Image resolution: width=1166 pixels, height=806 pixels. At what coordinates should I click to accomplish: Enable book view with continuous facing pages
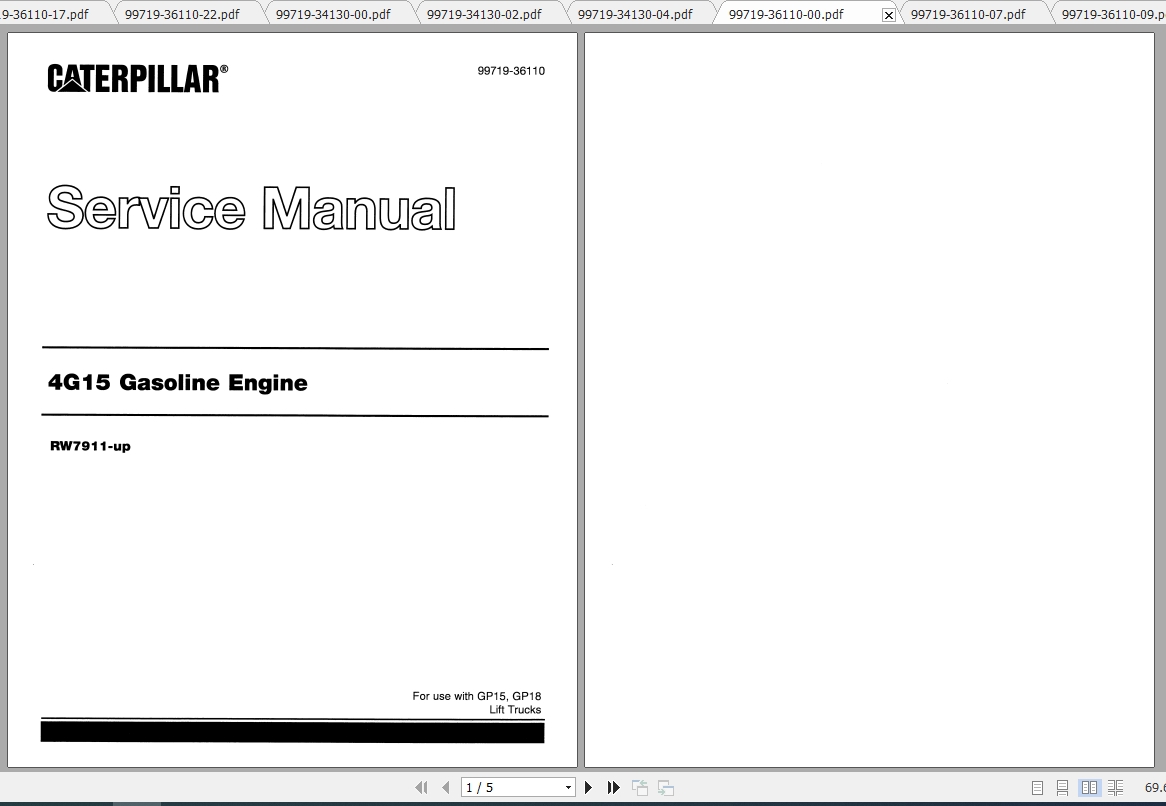[1117, 787]
